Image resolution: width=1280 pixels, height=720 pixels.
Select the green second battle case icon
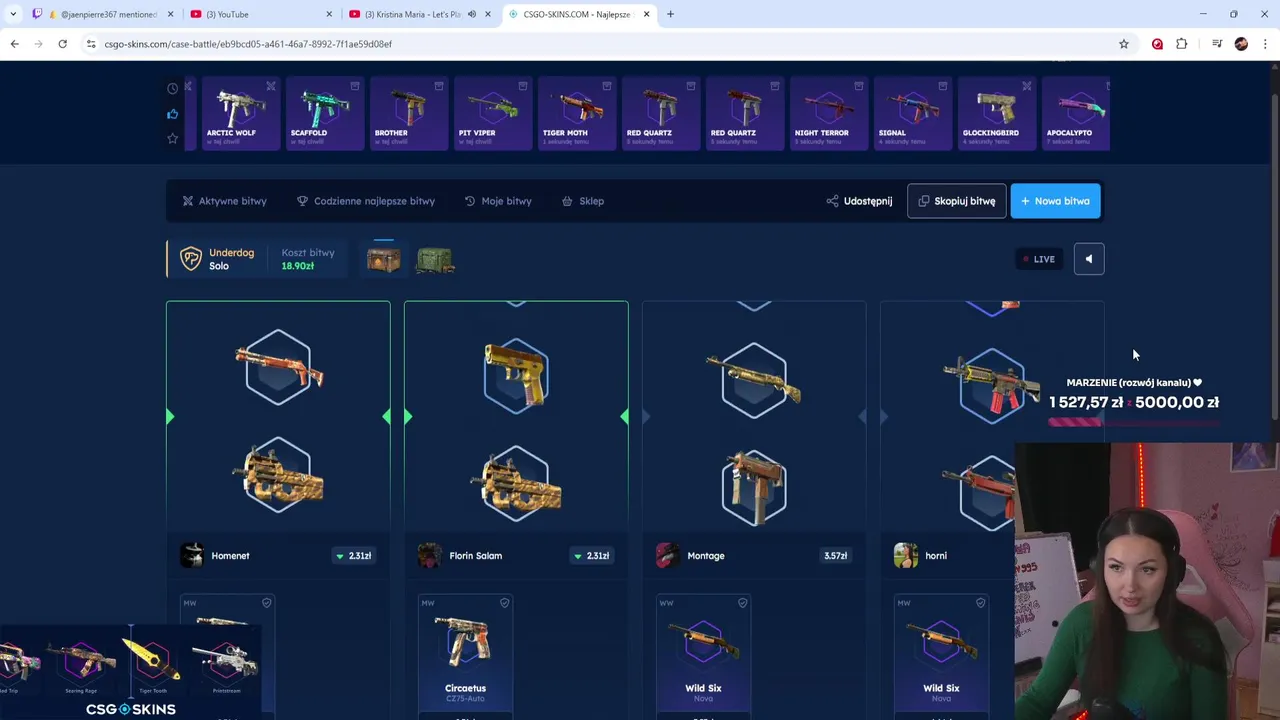tap(435, 260)
